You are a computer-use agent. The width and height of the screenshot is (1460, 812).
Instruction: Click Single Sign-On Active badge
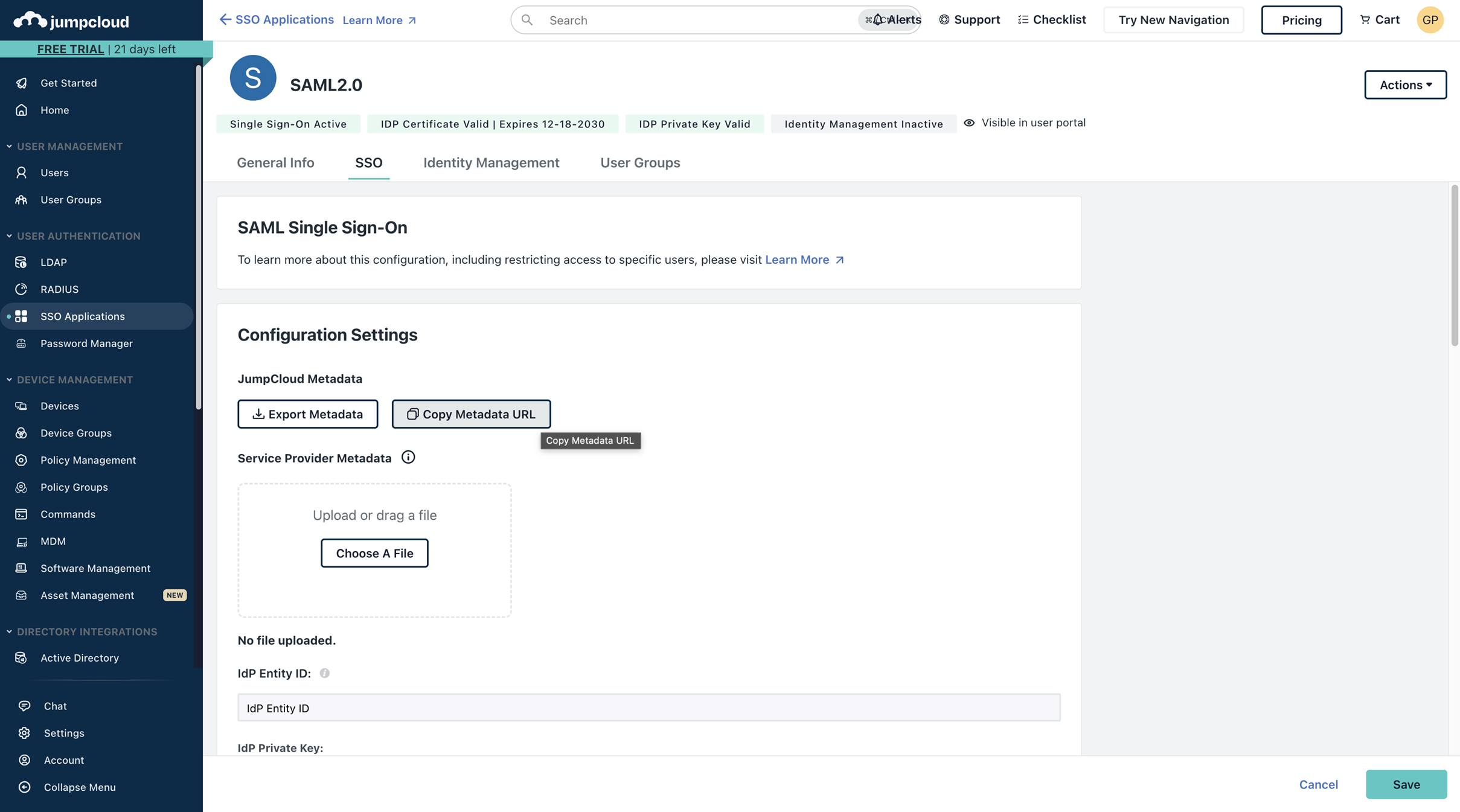point(288,124)
